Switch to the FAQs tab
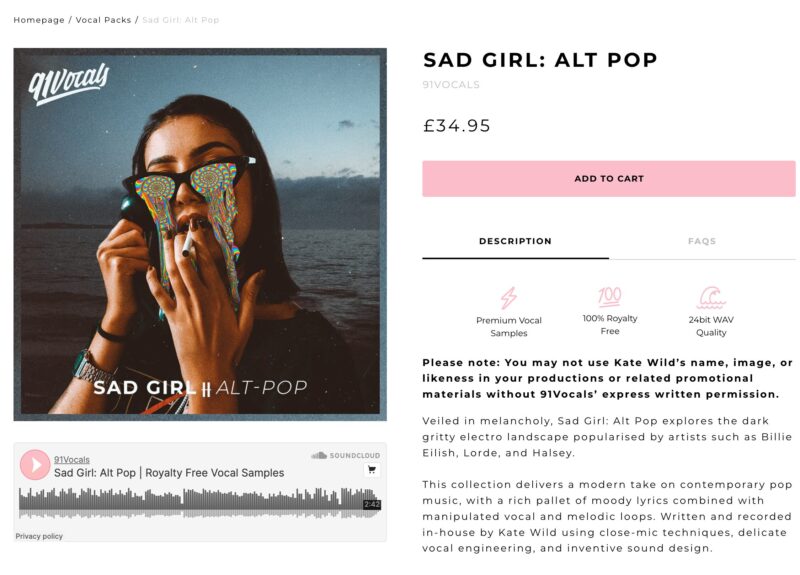Image resolution: width=800 pixels, height=575 pixels. tap(702, 241)
